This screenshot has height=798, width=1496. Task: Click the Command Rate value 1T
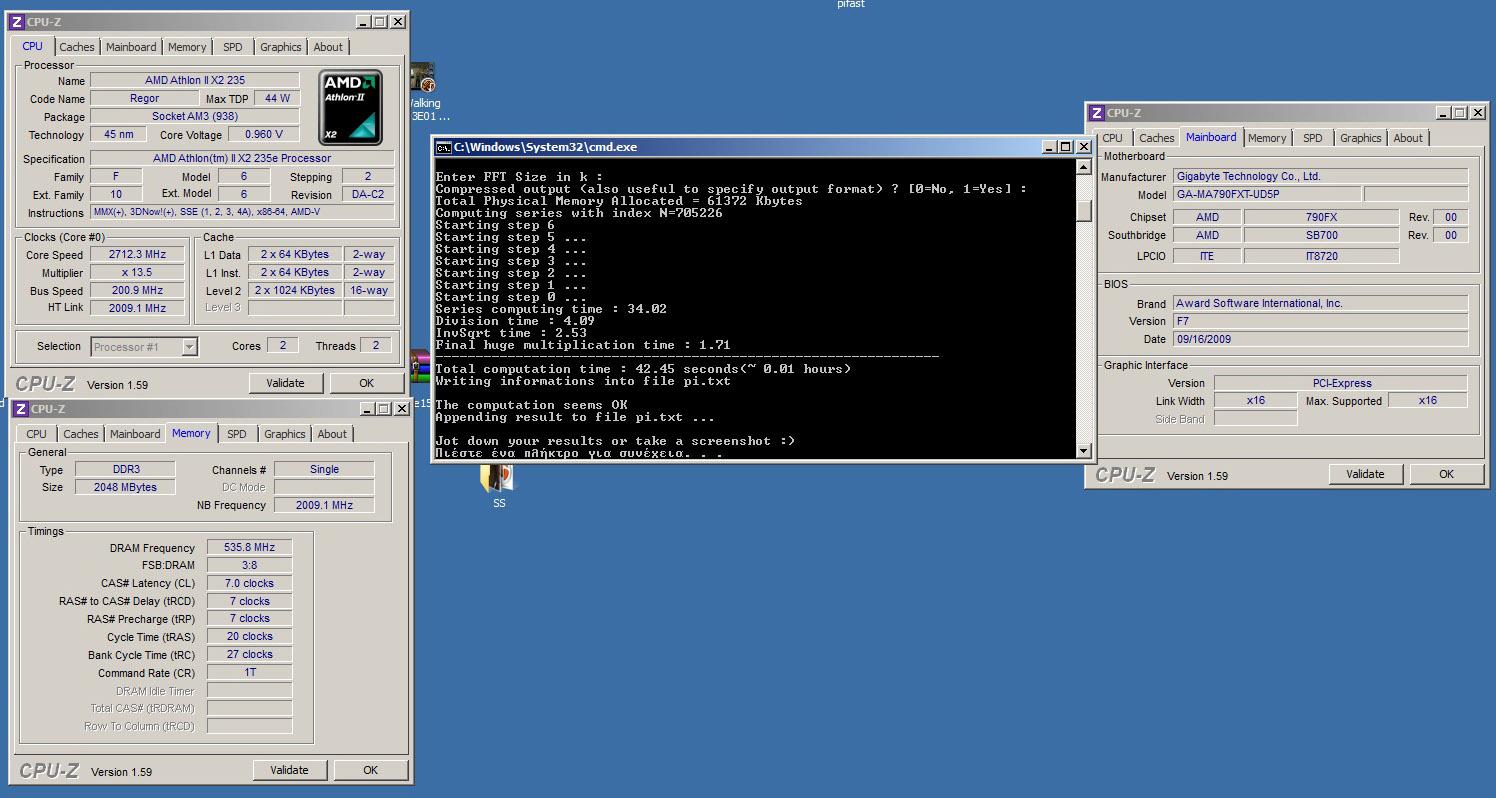click(250, 672)
